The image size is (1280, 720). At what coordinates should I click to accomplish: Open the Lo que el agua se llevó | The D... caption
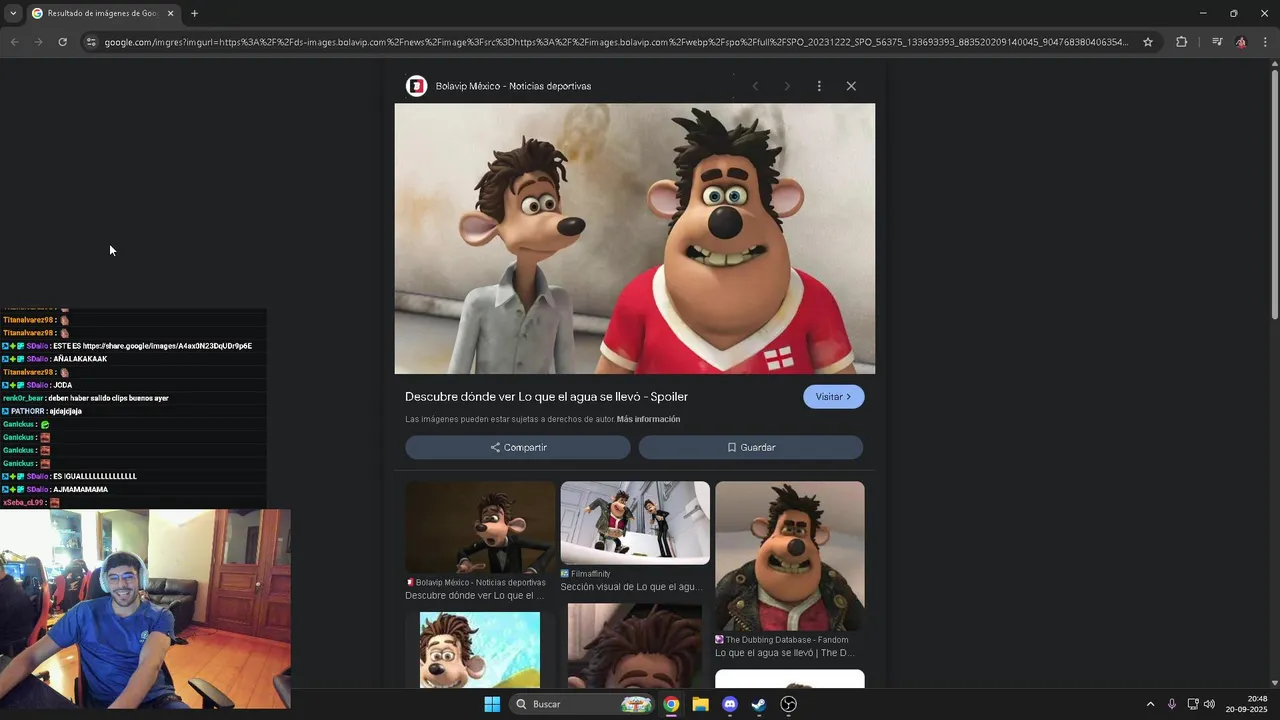point(784,653)
